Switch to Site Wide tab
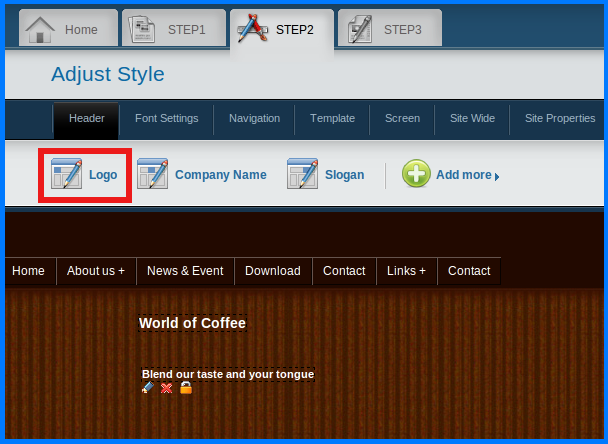Viewport: 608px width, 444px height. [x=472, y=119]
